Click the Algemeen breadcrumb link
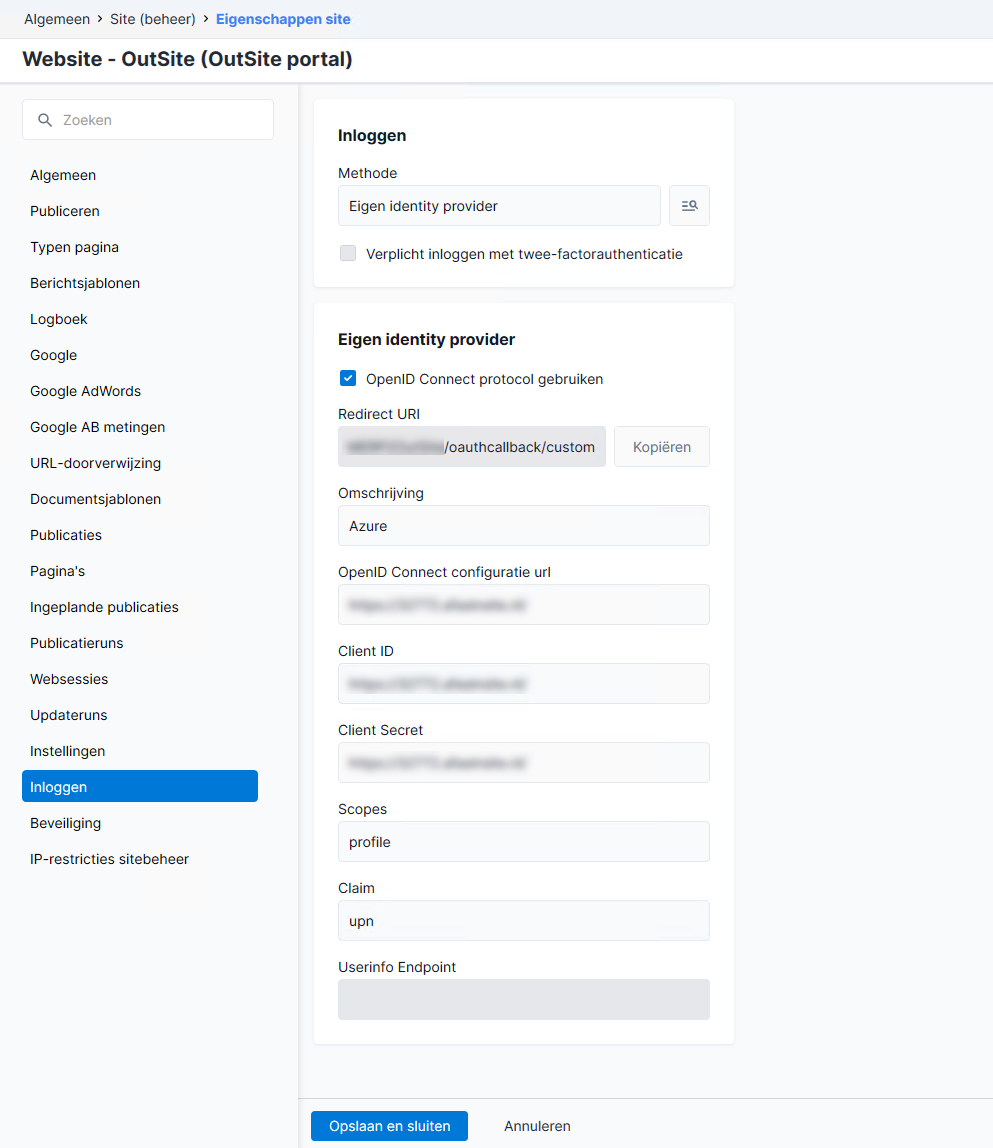 pos(57,19)
